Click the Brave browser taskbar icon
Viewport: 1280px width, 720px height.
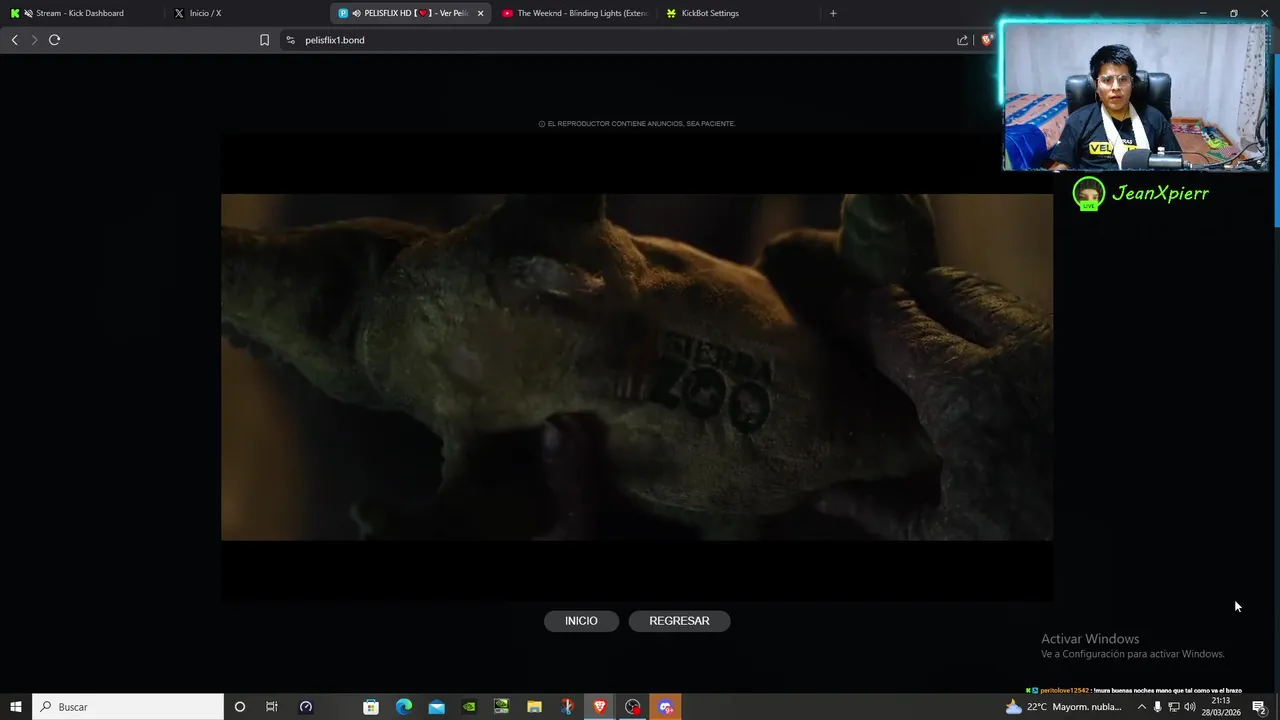pyautogui.click(x=600, y=707)
